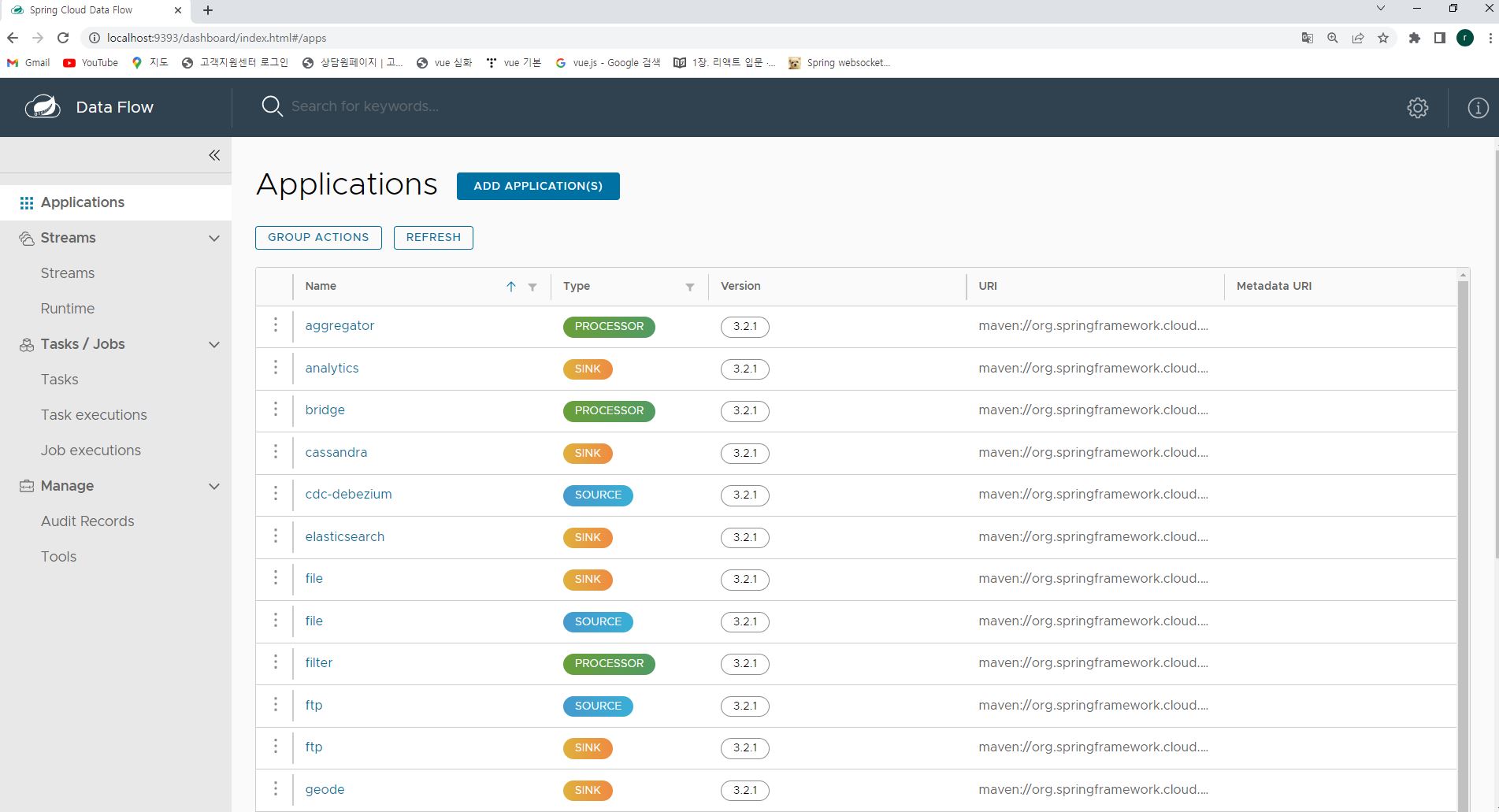Open the browser zoom magnifier icon
The image size is (1499, 812).
(x=1333, y=38)
